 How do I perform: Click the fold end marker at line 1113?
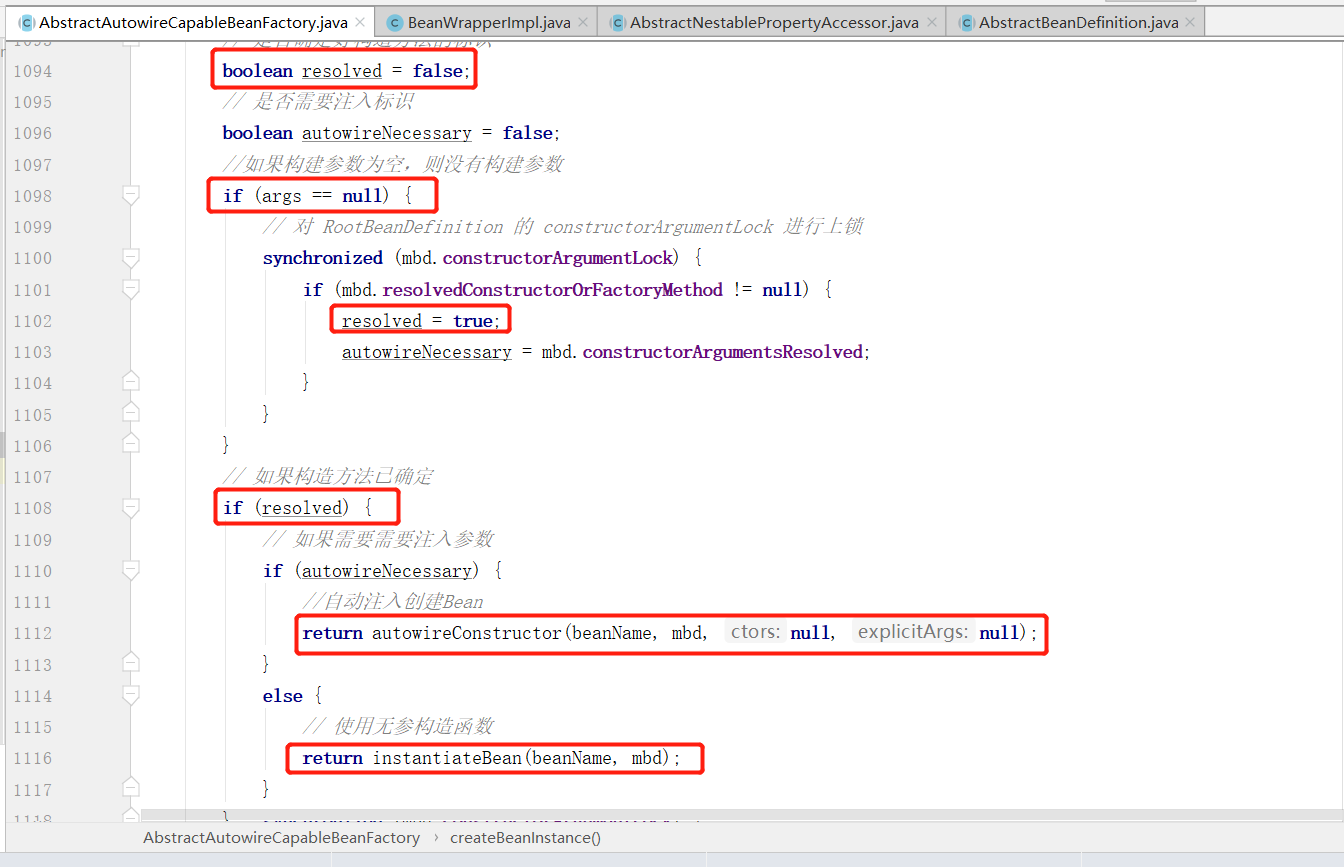(x=130, y=662)
